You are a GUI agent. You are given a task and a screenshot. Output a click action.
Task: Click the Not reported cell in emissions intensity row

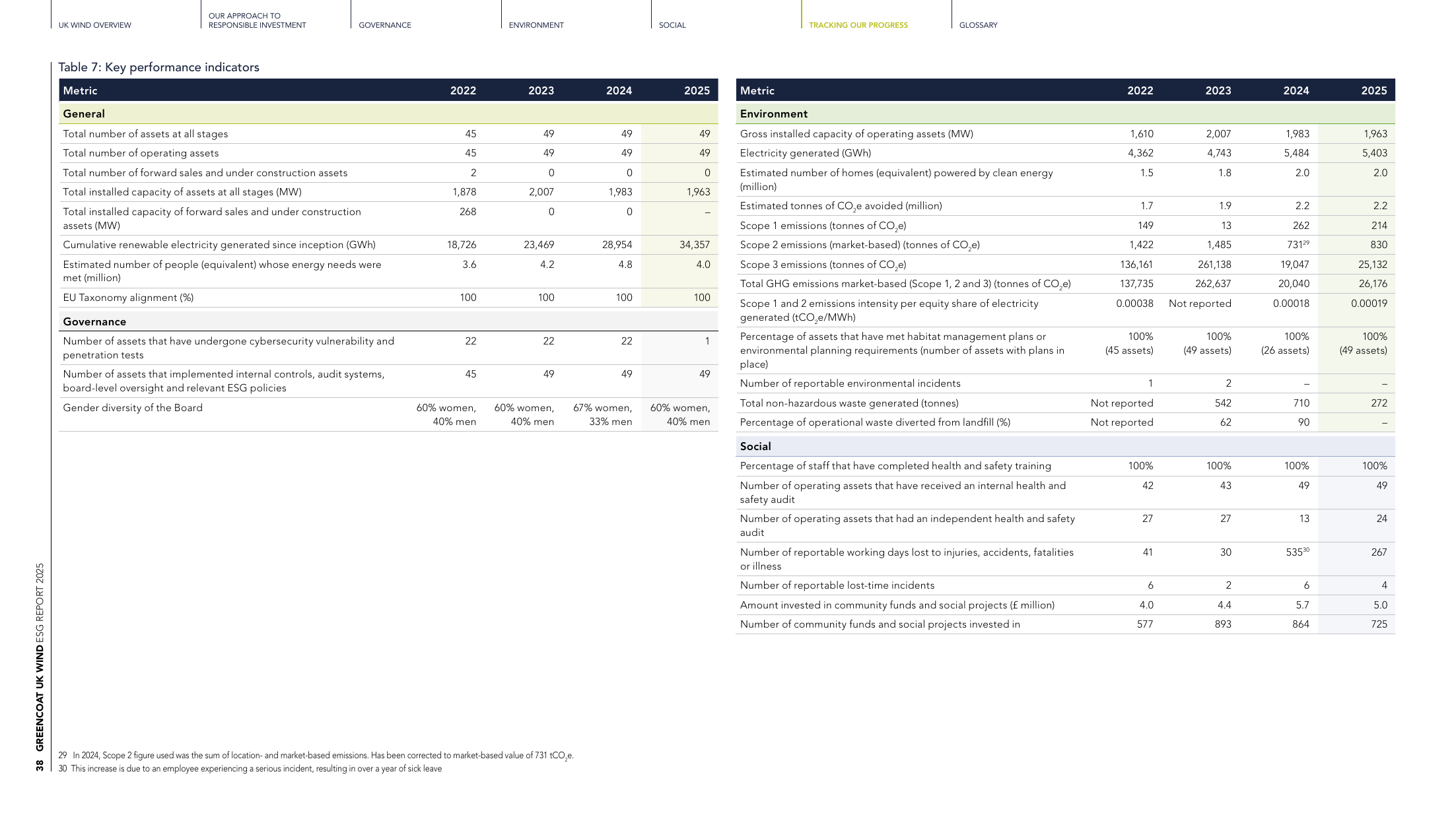pyautogui.click(x=1200, y=304)
